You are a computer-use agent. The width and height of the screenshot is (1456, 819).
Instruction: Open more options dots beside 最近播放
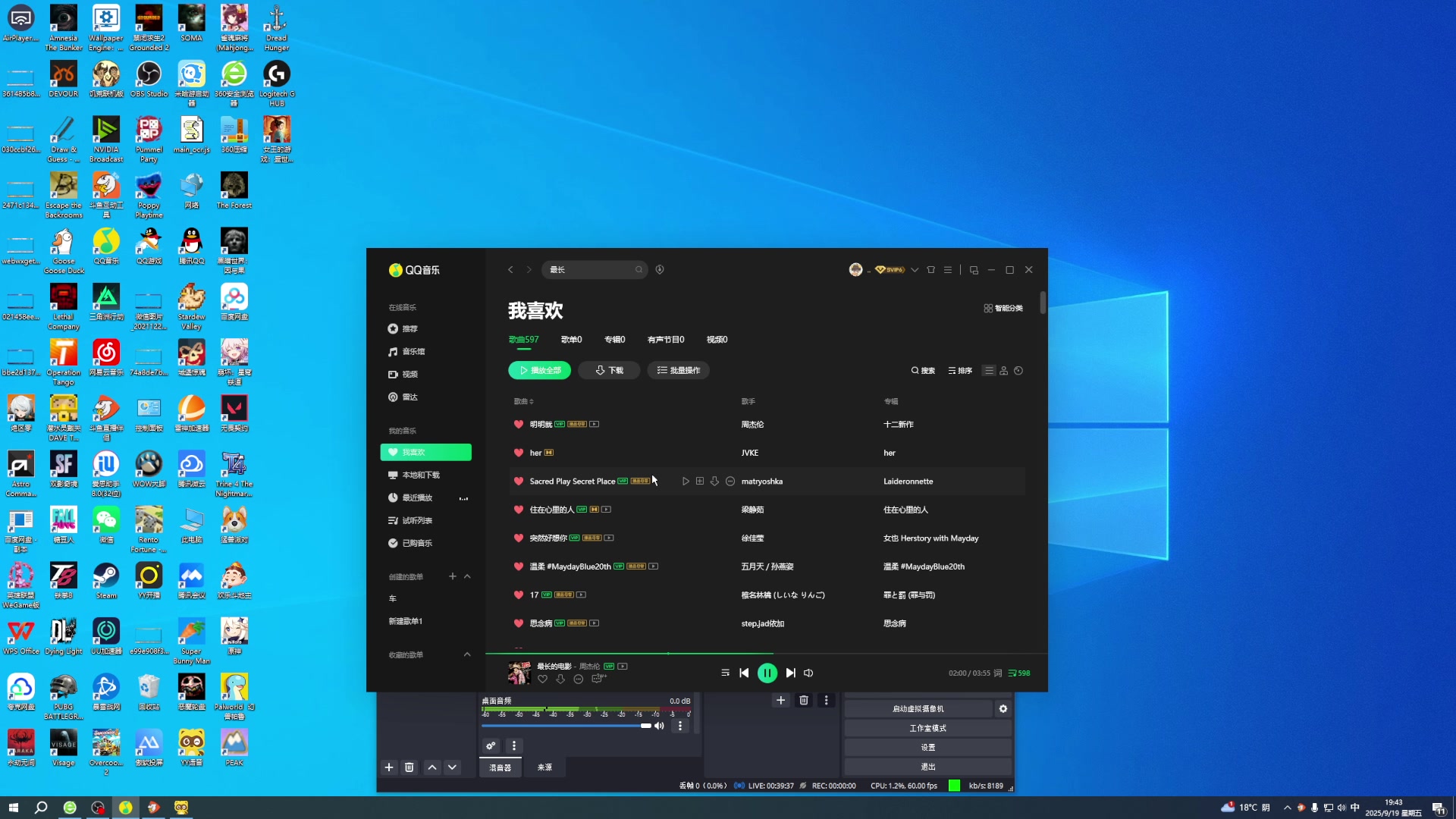point(463,498)
